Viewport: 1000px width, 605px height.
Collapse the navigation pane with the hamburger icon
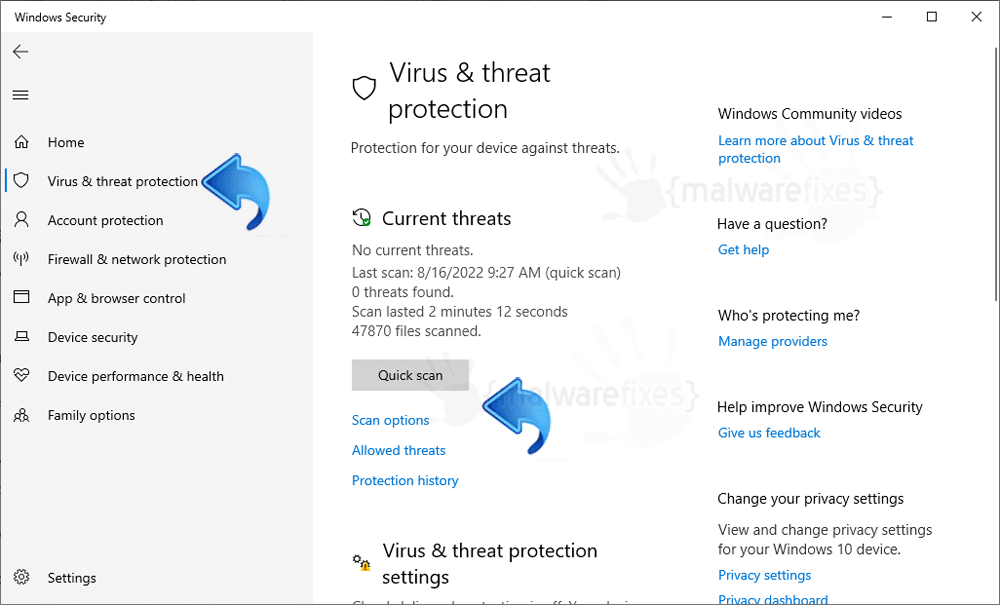[x=20, y=95]
